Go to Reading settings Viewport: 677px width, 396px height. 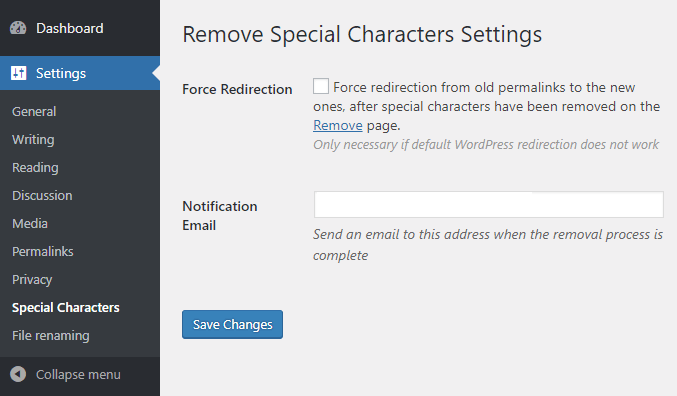35,168
